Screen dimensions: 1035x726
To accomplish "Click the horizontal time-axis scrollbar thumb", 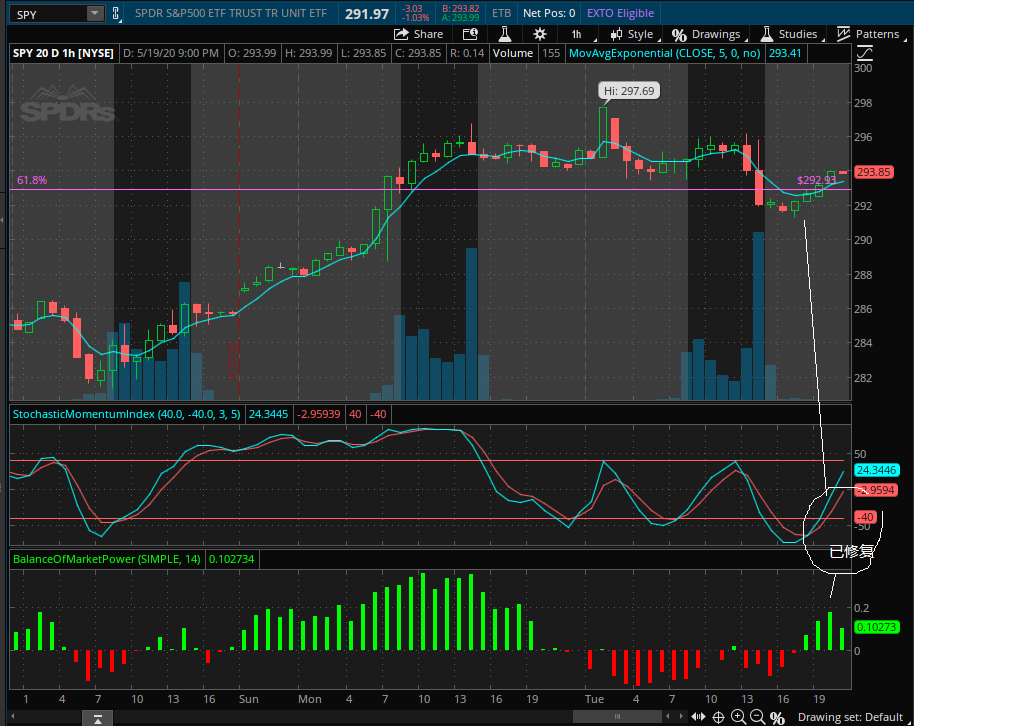I will tap(617, 717).
